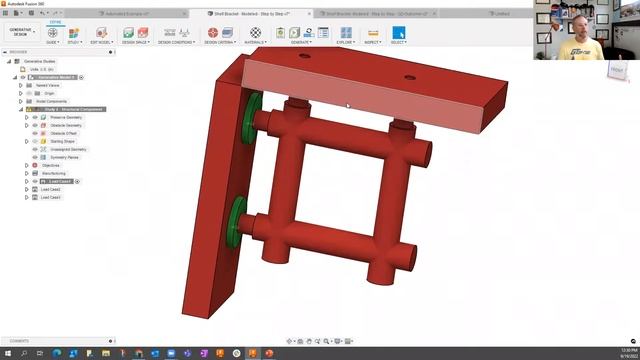Click the Structural Constraints icon

[169, 32]
